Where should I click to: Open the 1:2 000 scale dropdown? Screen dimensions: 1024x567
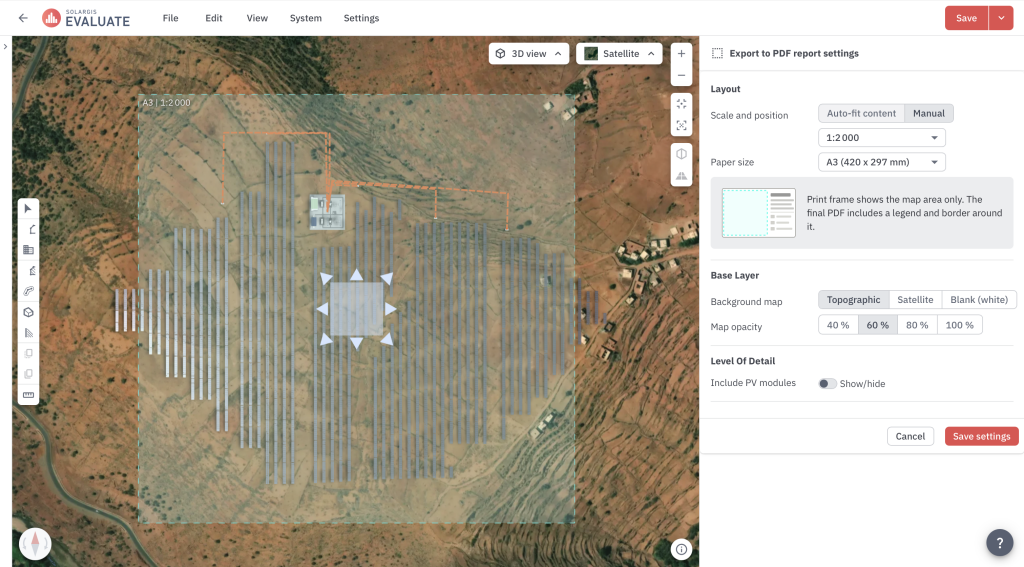point(882,137)
